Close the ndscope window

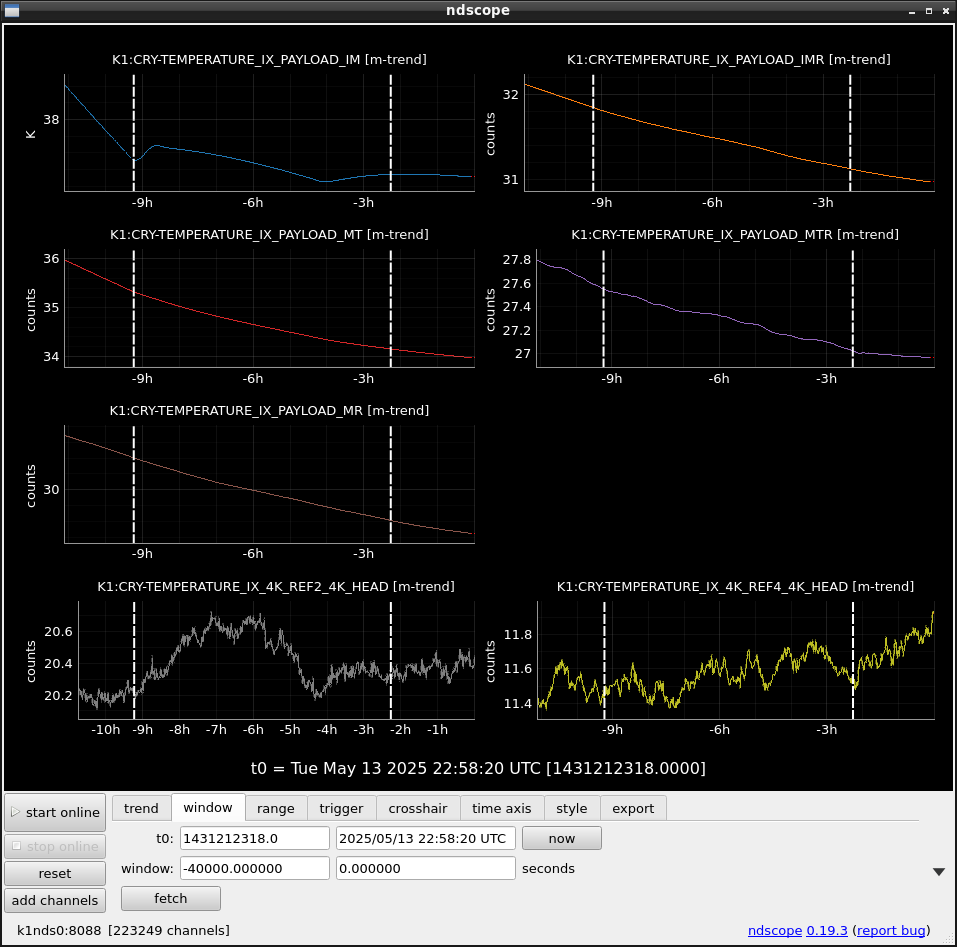coord(946,11)
